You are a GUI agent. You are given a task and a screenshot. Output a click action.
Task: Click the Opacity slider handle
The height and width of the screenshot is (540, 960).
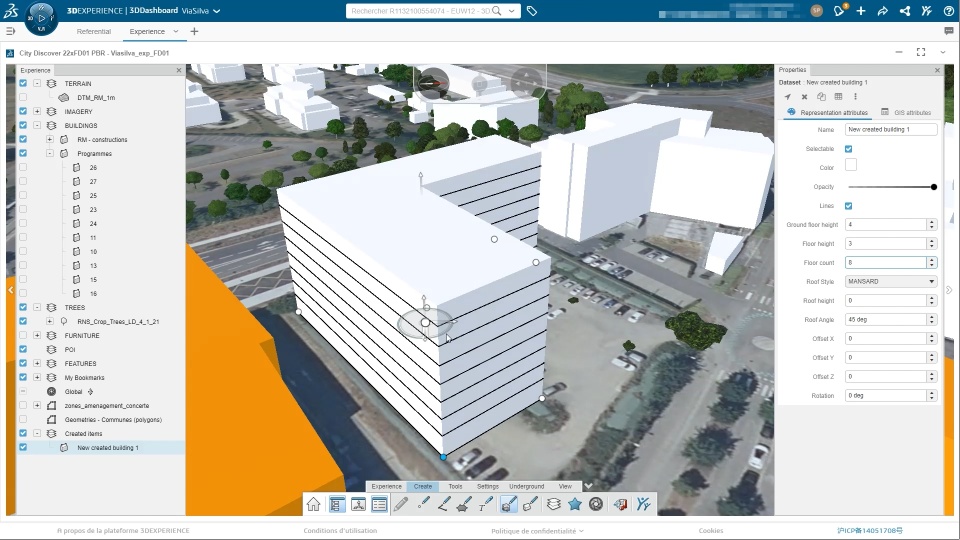(934, 187)
